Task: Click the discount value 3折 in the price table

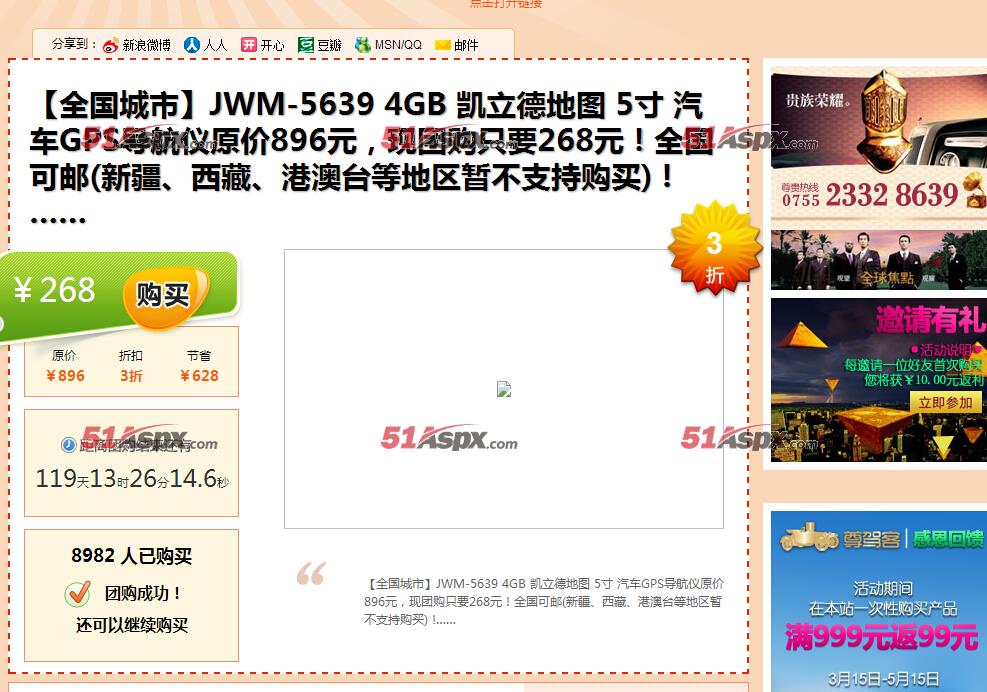Action: tap(131, 376)
